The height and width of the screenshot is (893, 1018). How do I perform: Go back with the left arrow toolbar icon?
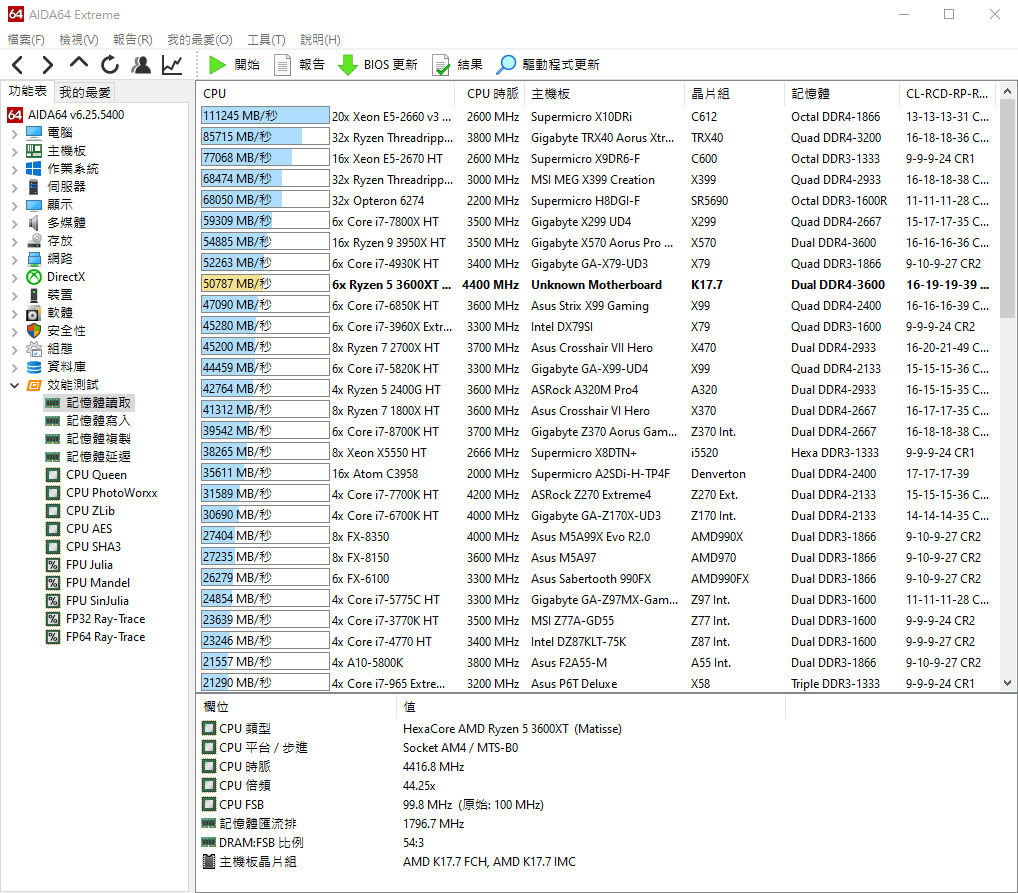coord(18,64)
